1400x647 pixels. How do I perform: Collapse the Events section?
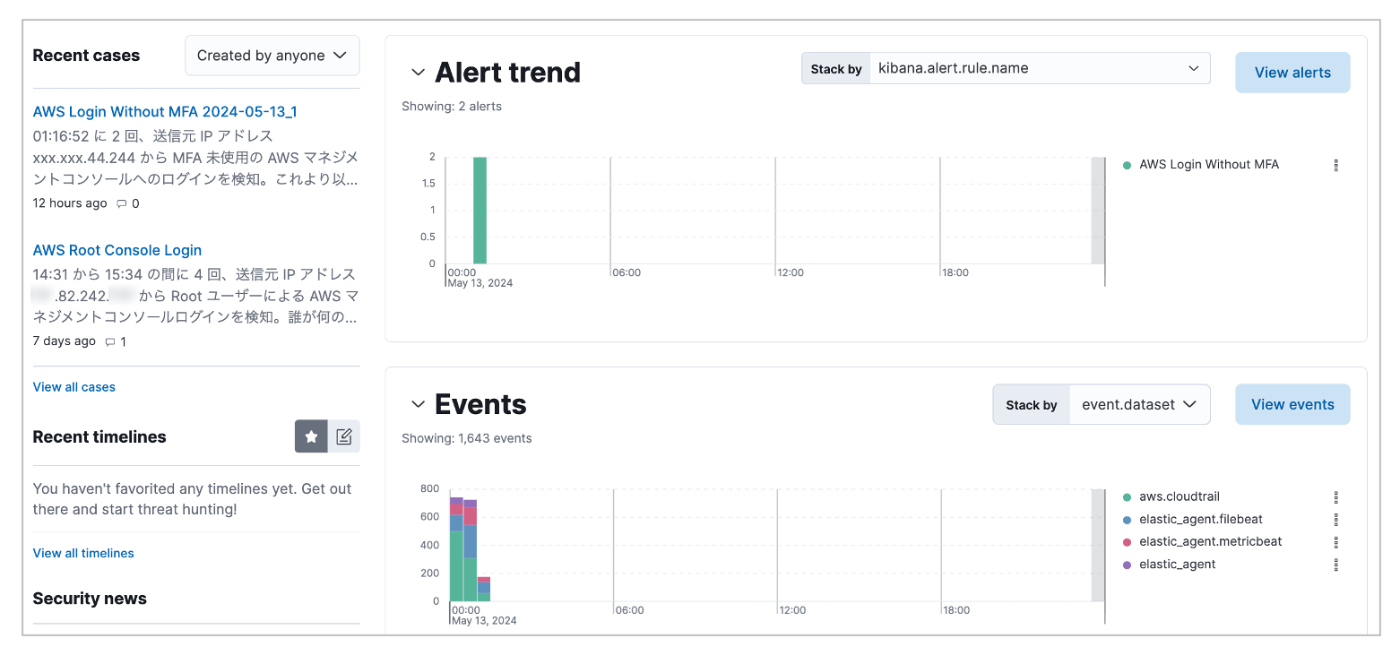tap(418, 404)
